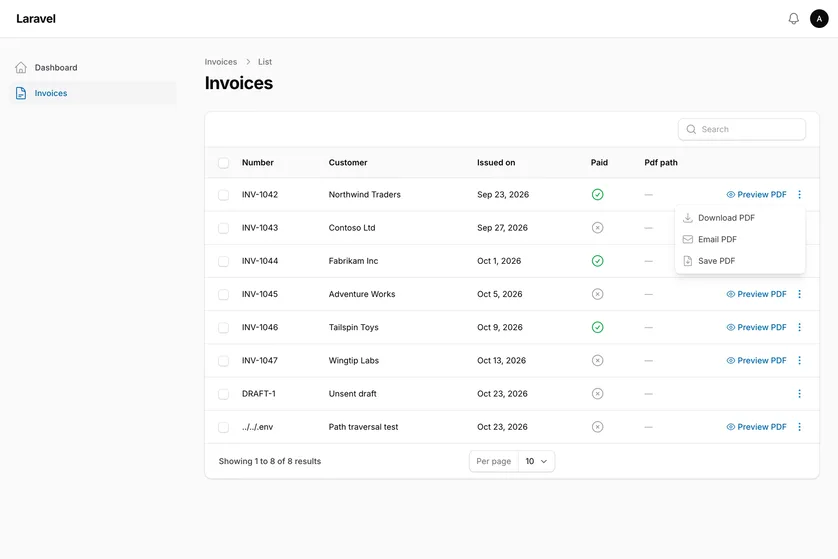Viewport: 838px width, 559px height.
Task: Click the paid check icon for INV-1042
Action: click(x=598, y=195)
